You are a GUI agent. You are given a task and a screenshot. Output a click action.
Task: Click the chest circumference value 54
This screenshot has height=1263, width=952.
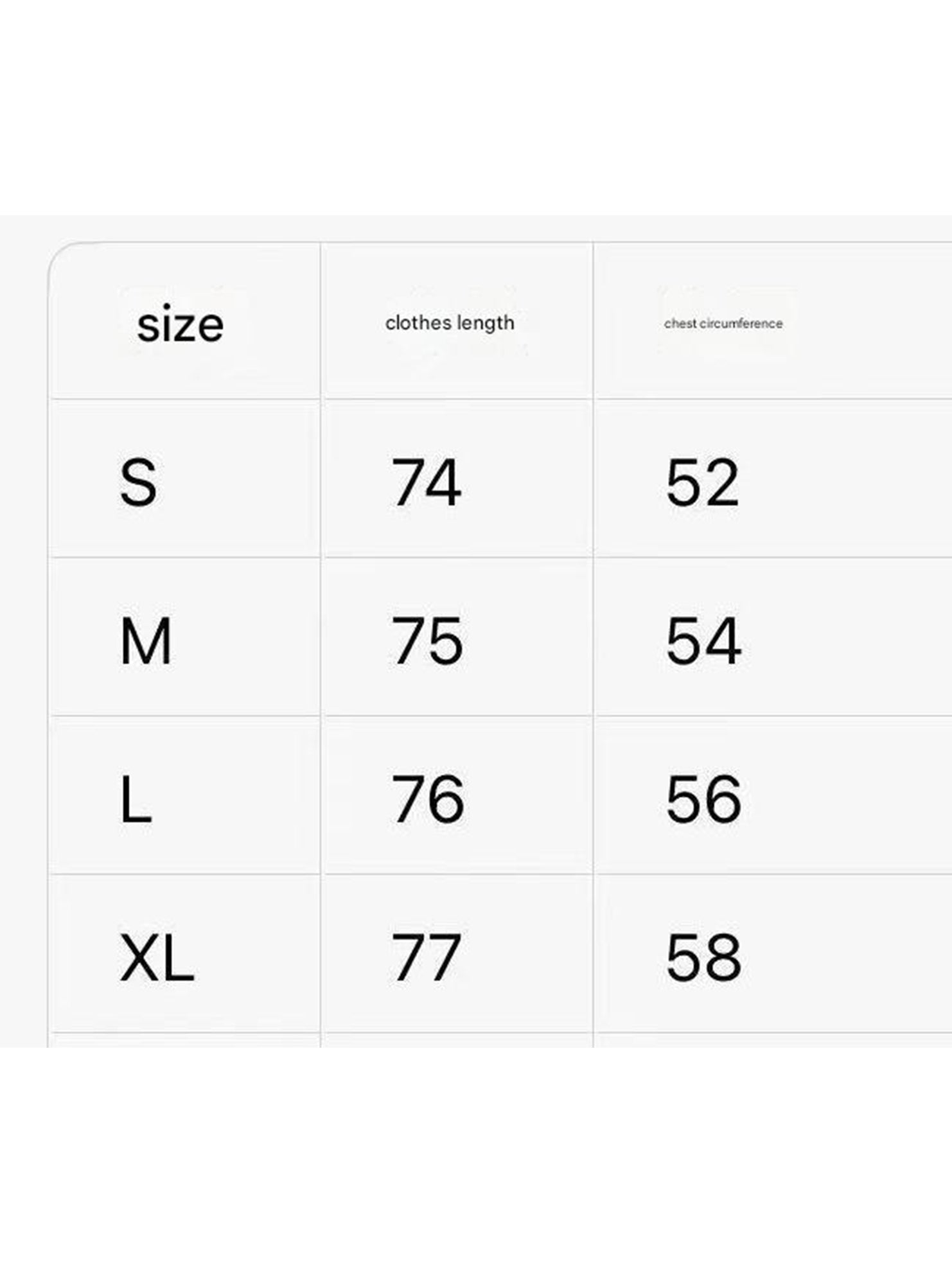point(703,640)
